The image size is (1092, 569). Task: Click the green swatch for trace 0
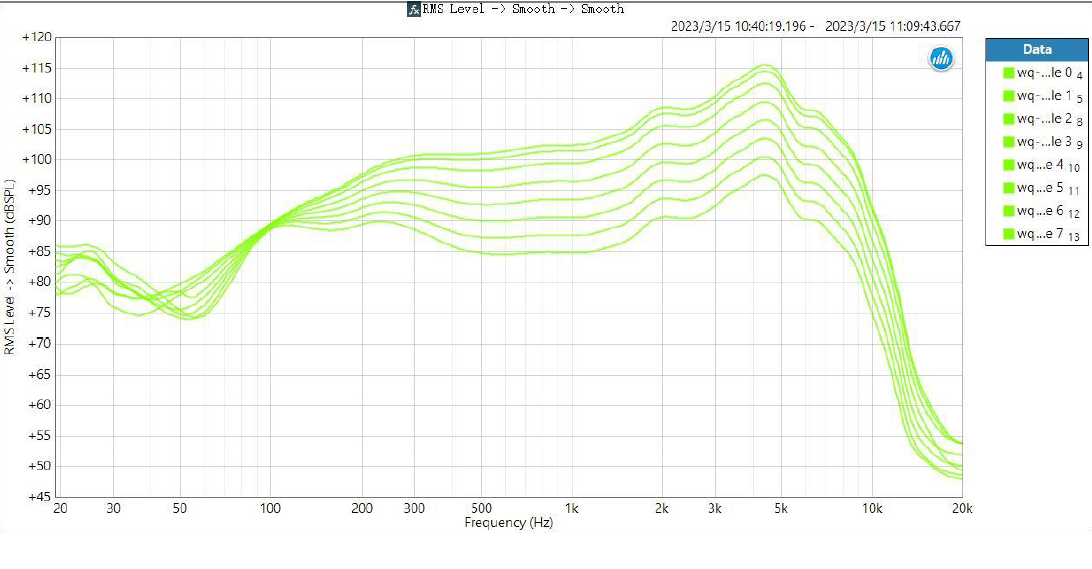coord(1008,73)
